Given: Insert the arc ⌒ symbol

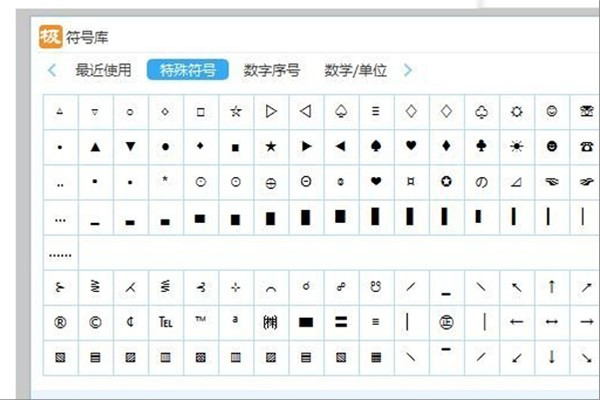Looking at the screenshot, I should (271, 287).
